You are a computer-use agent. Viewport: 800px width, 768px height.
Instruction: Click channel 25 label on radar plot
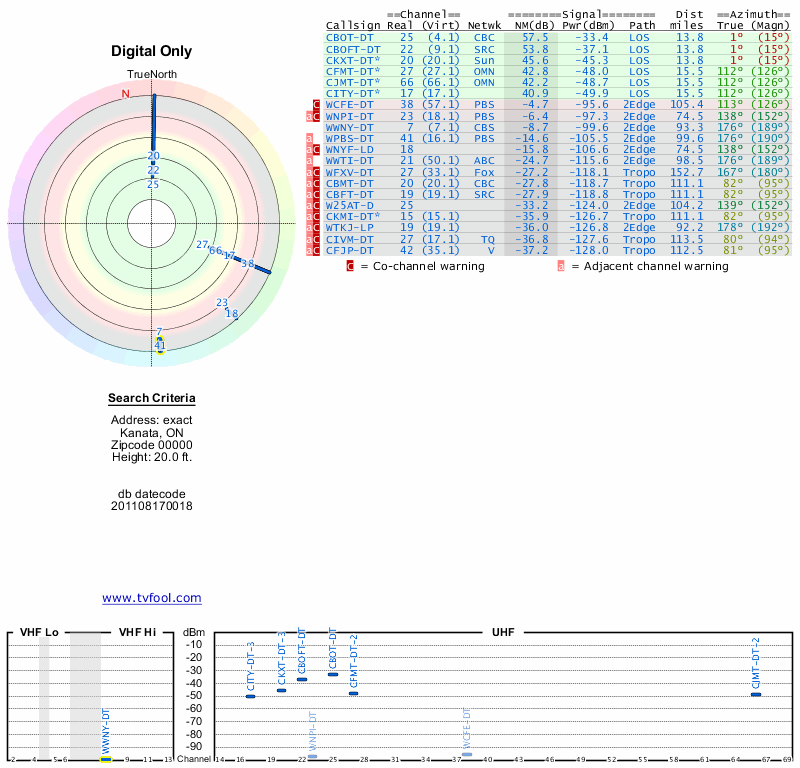click(x=153, y=184)
